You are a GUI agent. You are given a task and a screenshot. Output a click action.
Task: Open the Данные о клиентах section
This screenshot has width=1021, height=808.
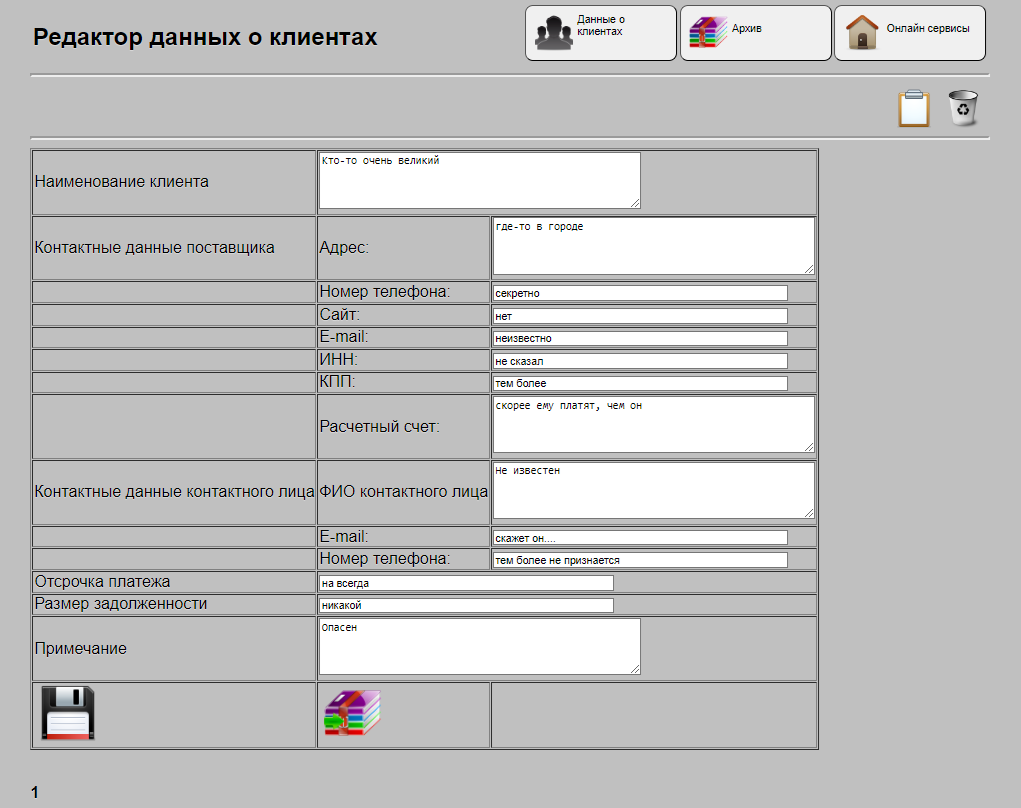point(600,32)
